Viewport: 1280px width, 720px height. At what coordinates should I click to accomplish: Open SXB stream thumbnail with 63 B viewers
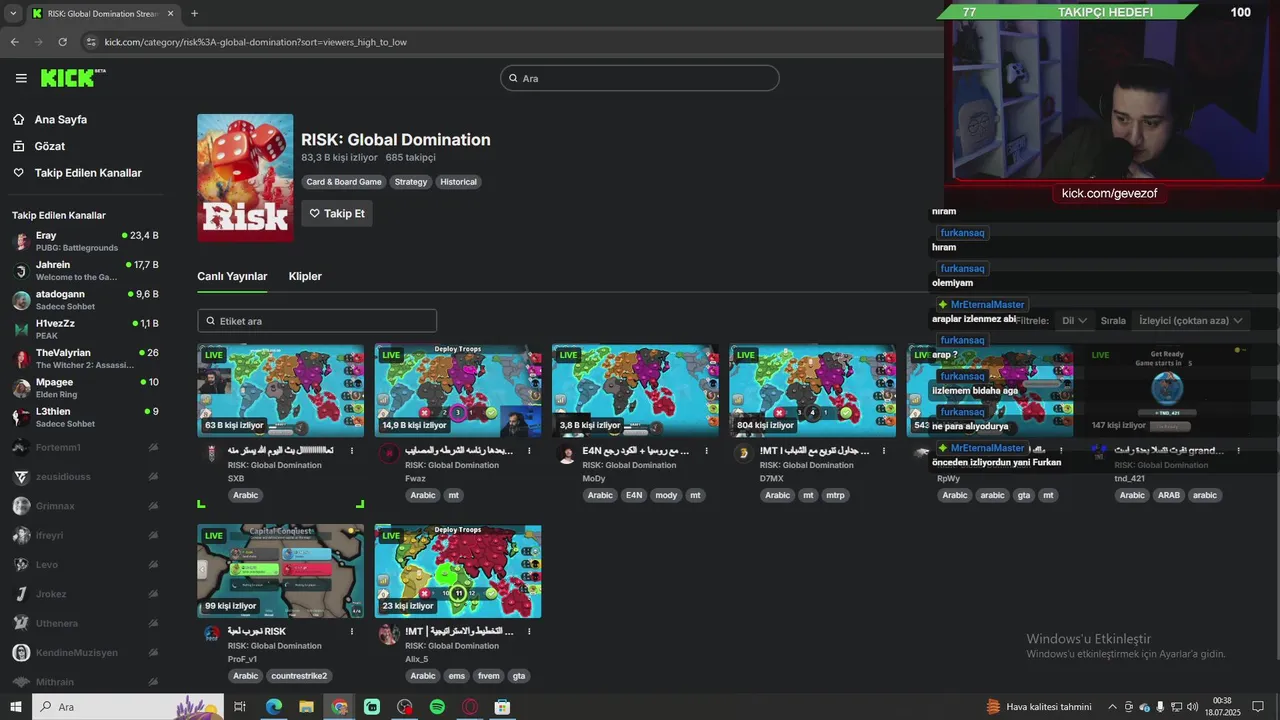tap(281, 391)
